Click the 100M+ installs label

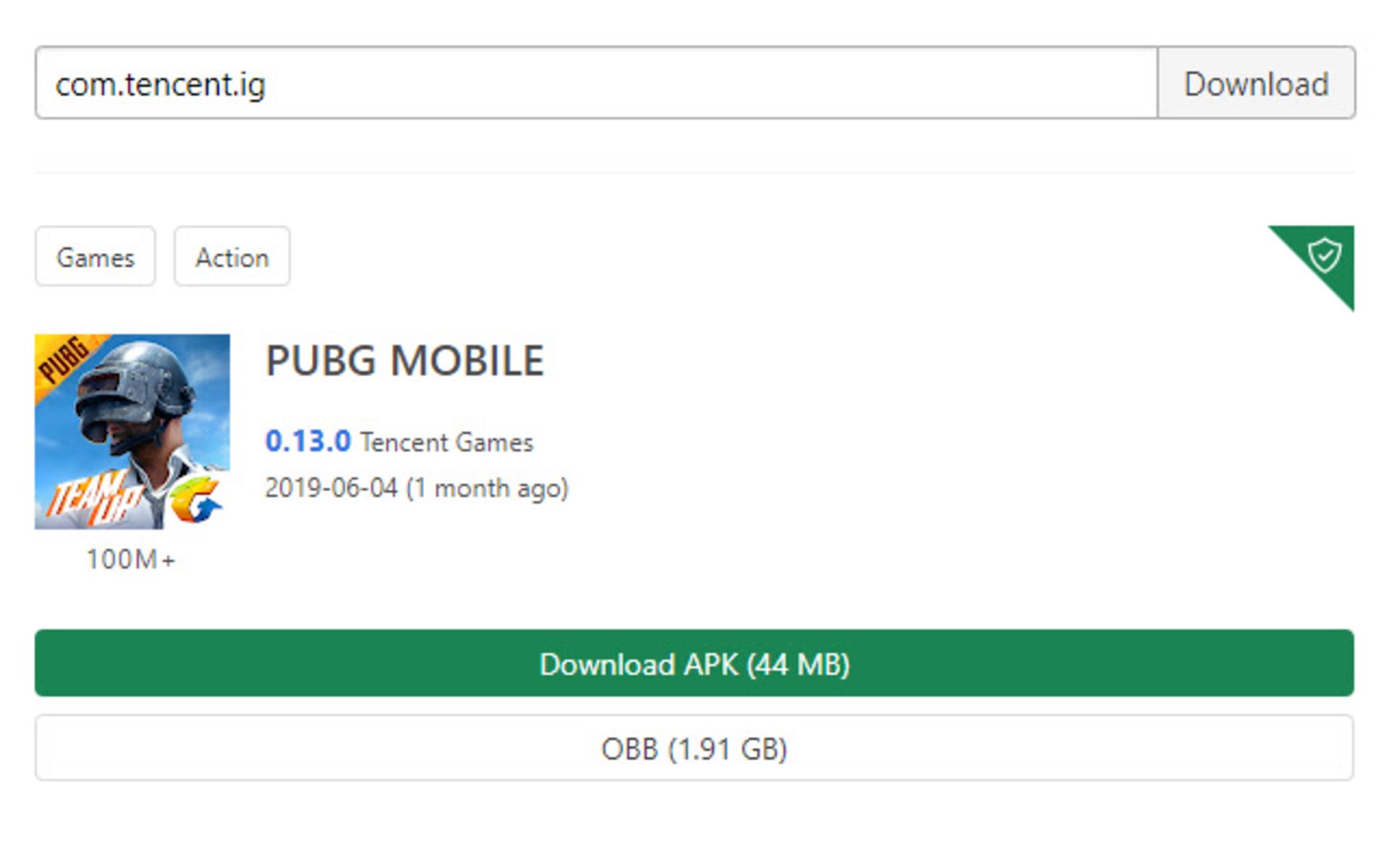tap(131, 559)
